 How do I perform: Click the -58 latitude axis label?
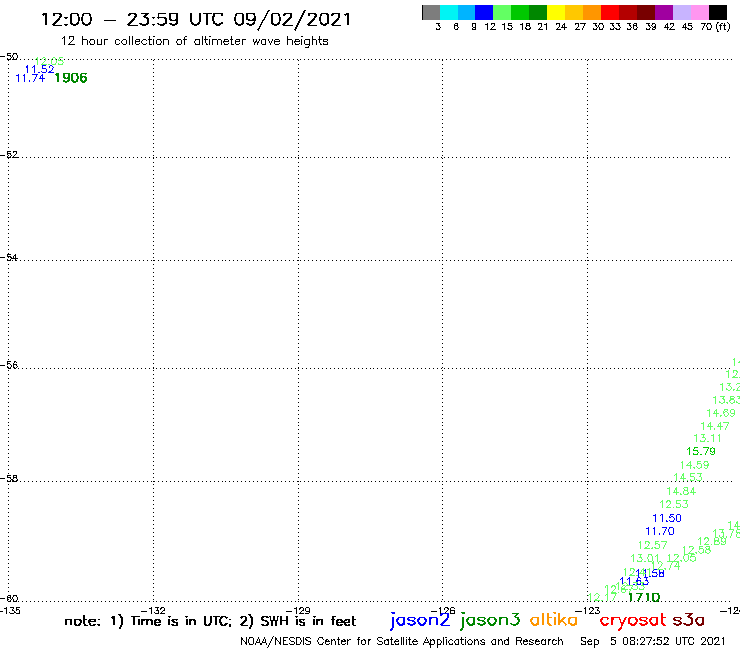(9, 479)
